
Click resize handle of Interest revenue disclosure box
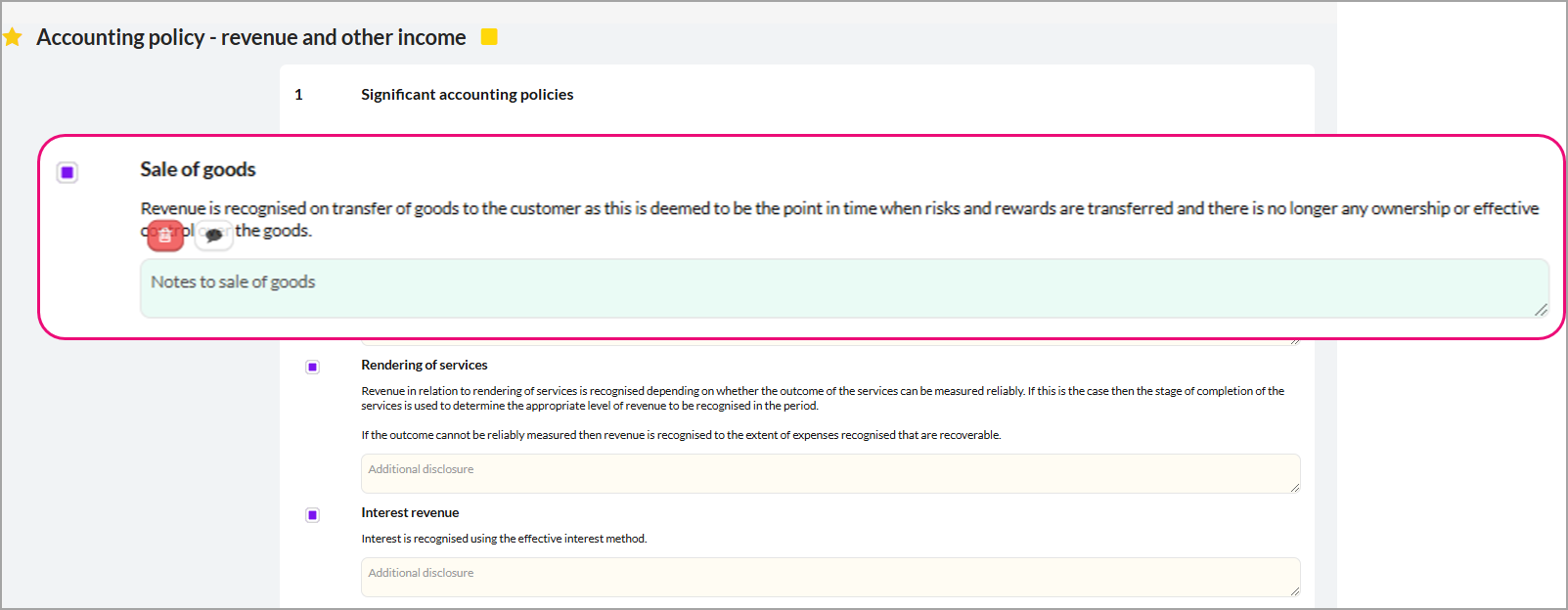pyautogui.click(x=1294, y=590)
